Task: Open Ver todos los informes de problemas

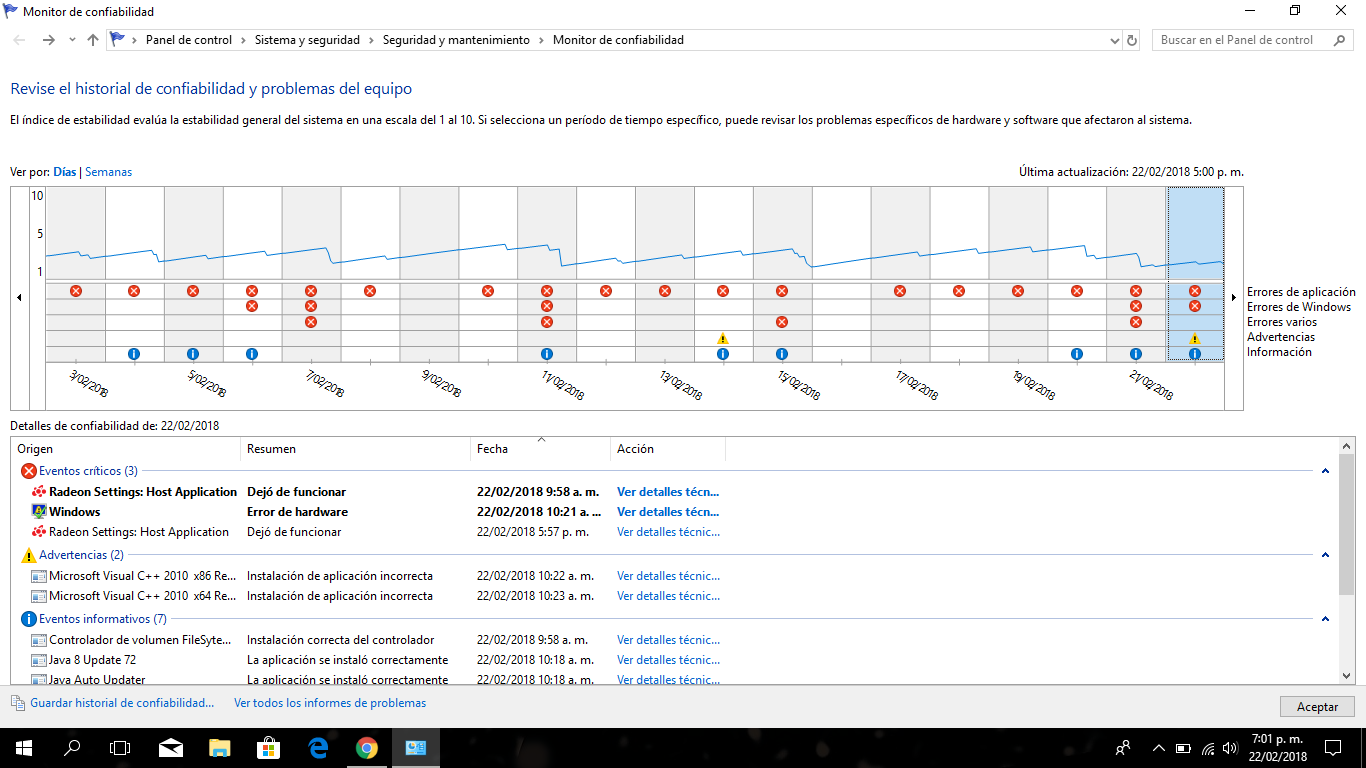Action: point(330,703)
